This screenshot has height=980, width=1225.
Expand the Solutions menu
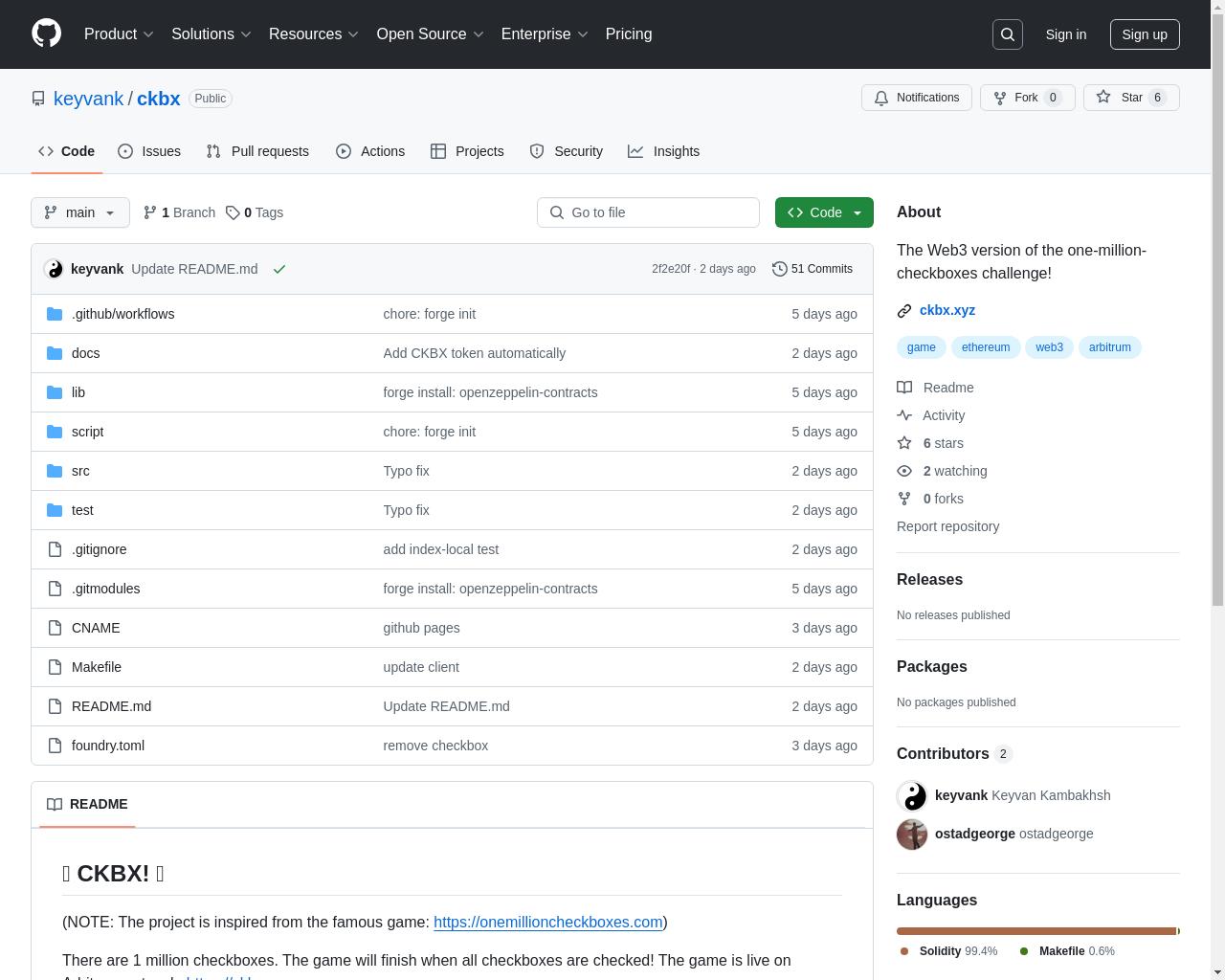(212, 34)
